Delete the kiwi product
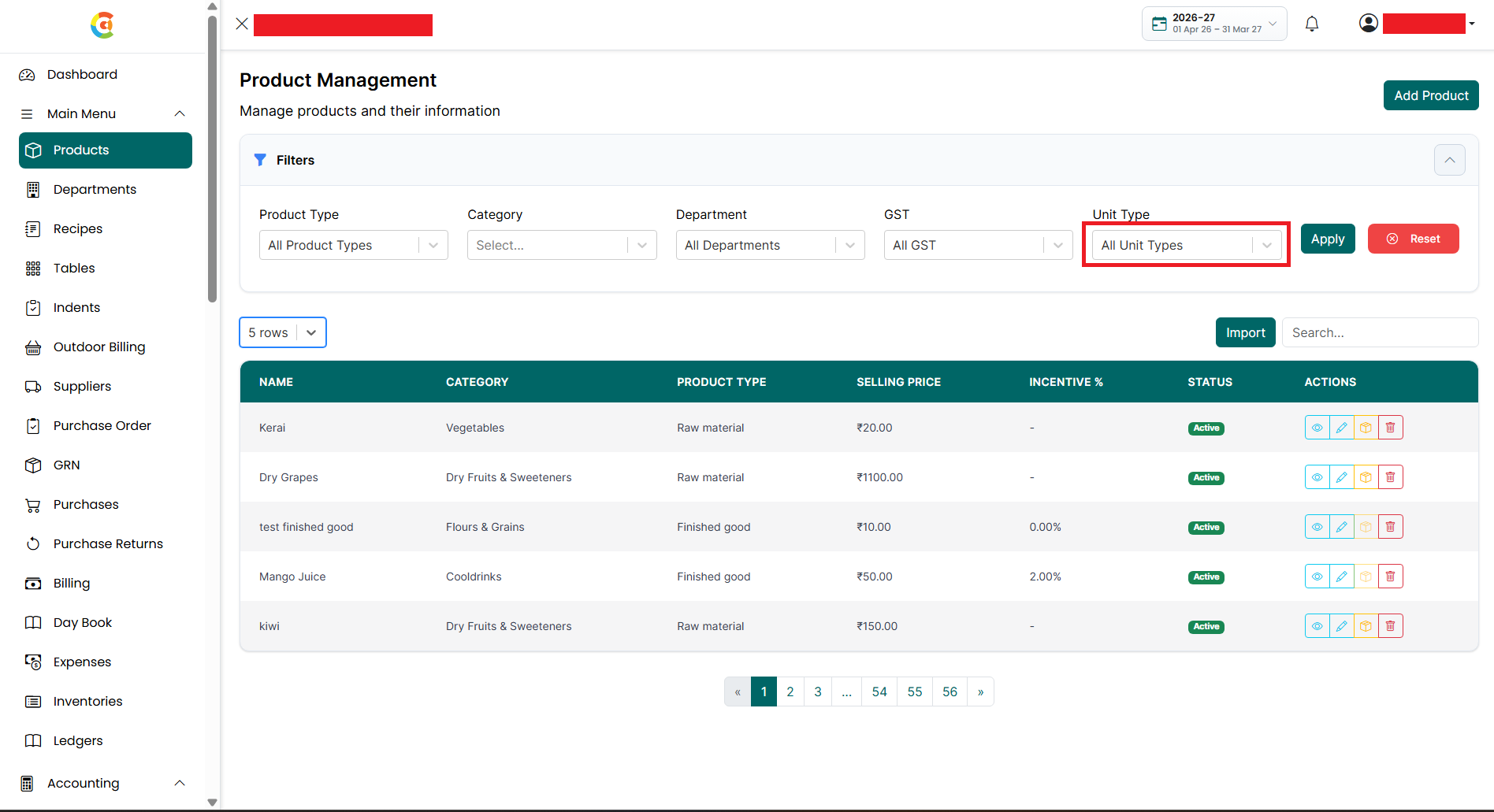The width and height of the screenshot is (1494, 812). tap(1390, 626)
